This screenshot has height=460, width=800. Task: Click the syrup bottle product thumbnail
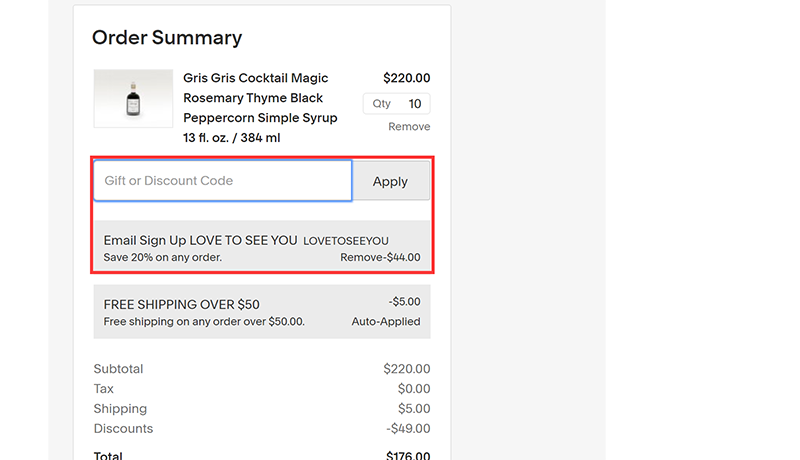tap(133, 99)
